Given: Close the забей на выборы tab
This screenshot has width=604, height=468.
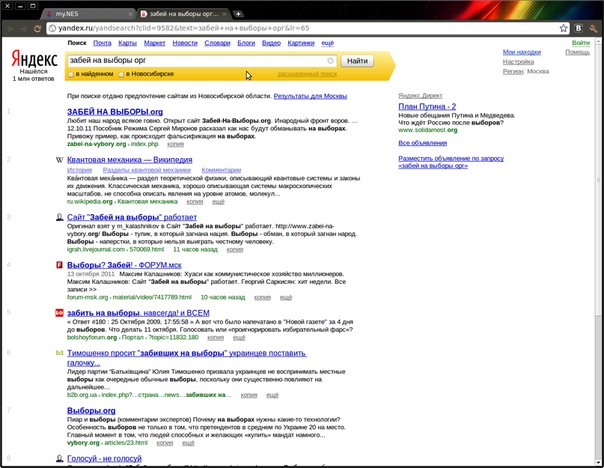Looking at the screenshot, I should click(225, 14).
